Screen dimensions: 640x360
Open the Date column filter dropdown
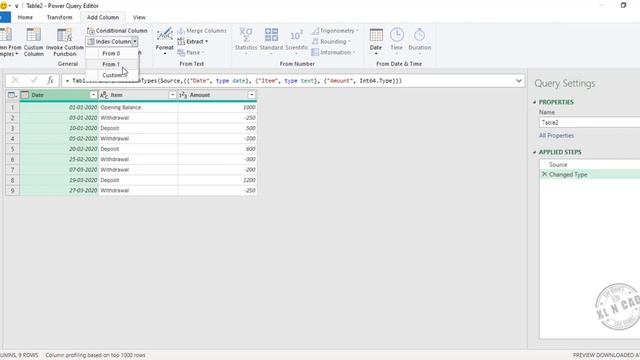click(93, 95)
